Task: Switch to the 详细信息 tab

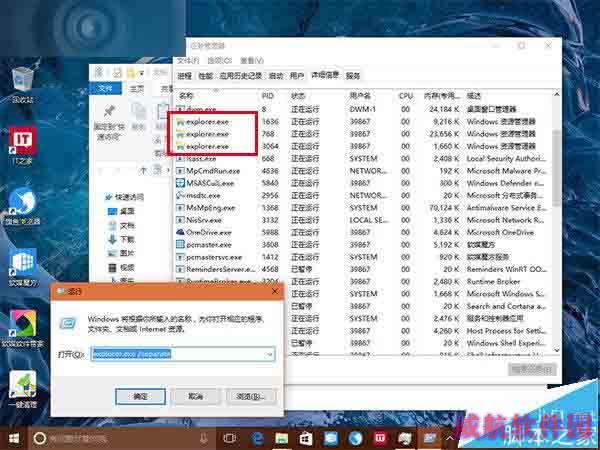Action: point(325,75)
